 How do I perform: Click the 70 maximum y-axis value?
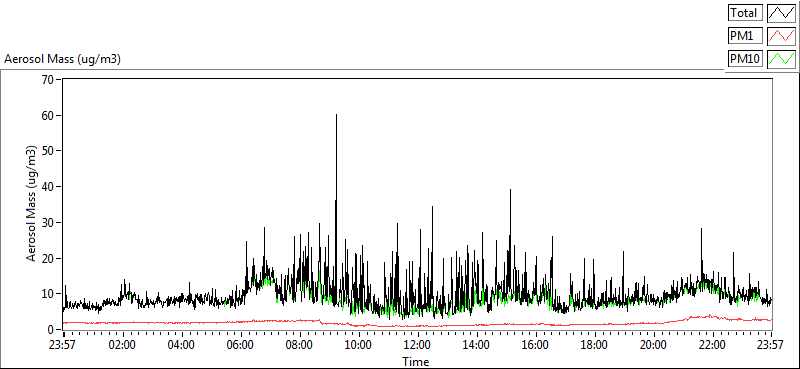(x=49, y=80)
